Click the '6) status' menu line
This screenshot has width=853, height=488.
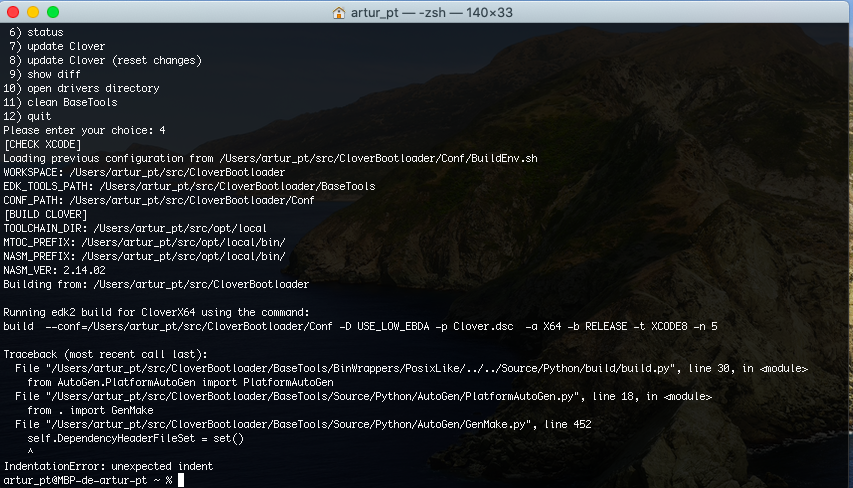(36, 32)
